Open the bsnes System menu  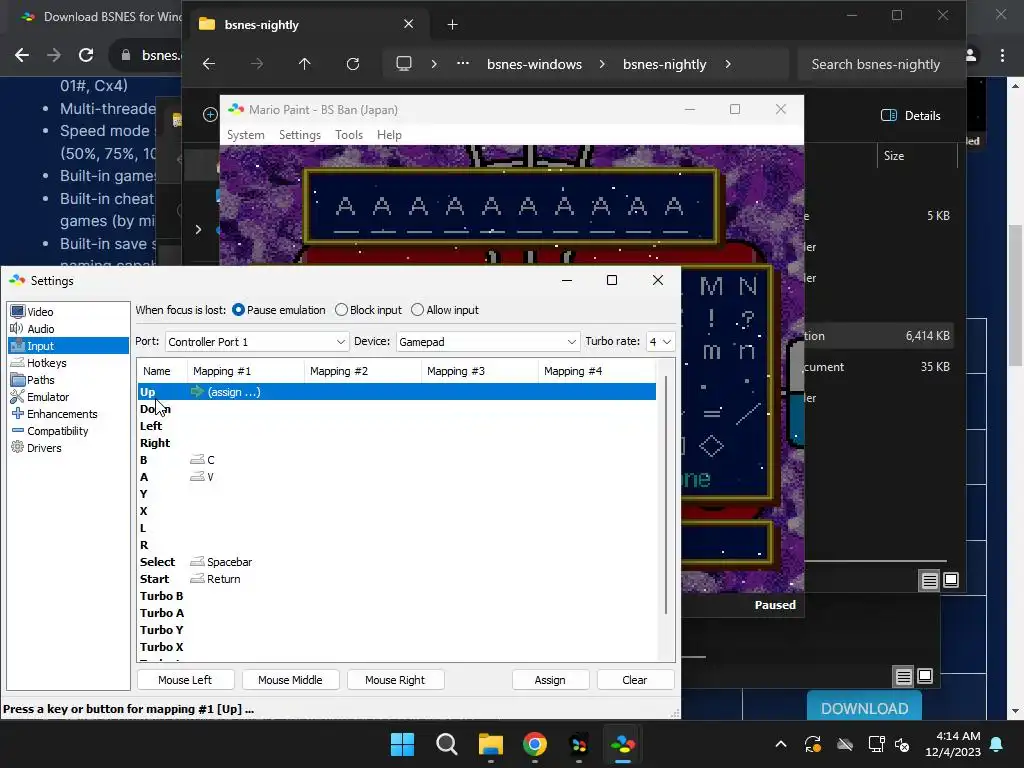click(246, 135)
